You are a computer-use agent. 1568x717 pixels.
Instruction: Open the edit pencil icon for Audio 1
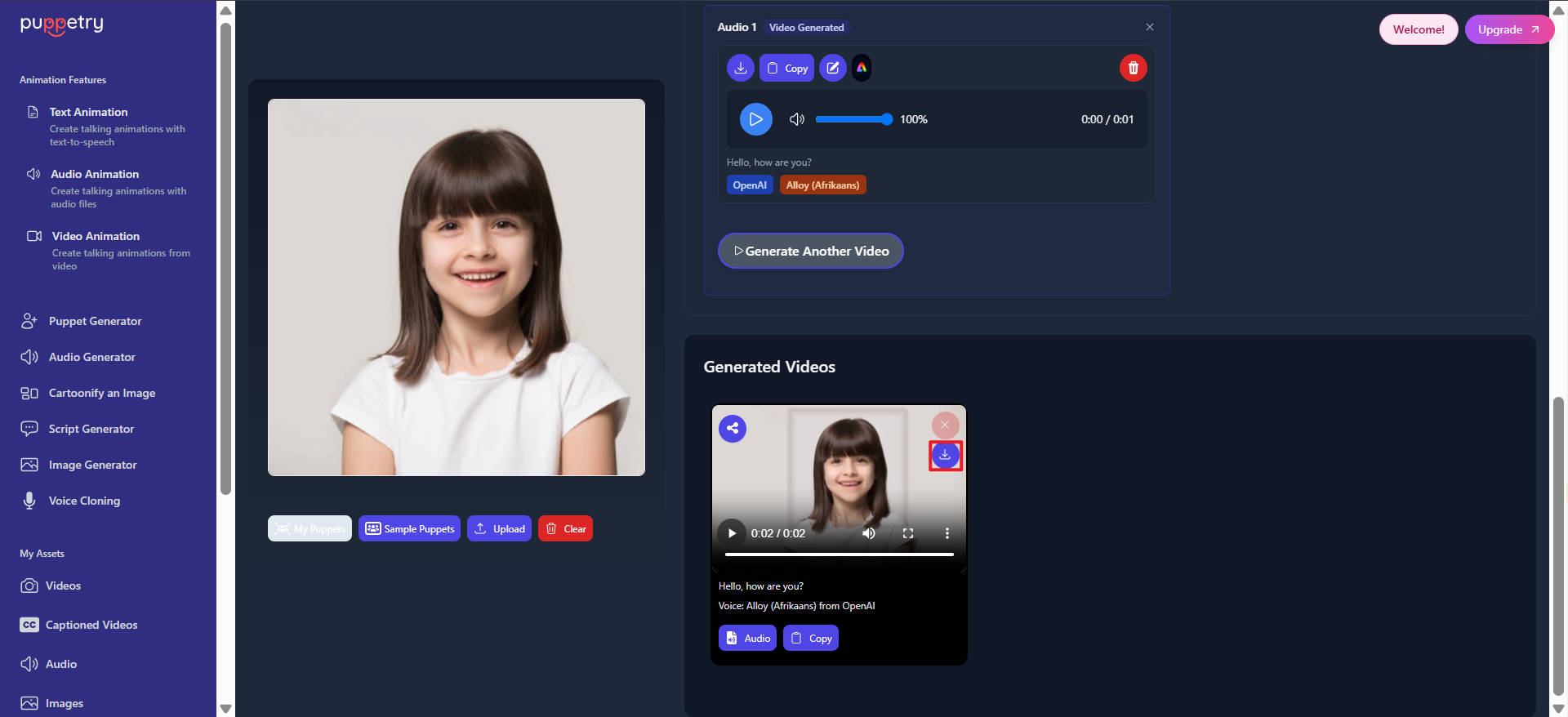click(832, 68)
